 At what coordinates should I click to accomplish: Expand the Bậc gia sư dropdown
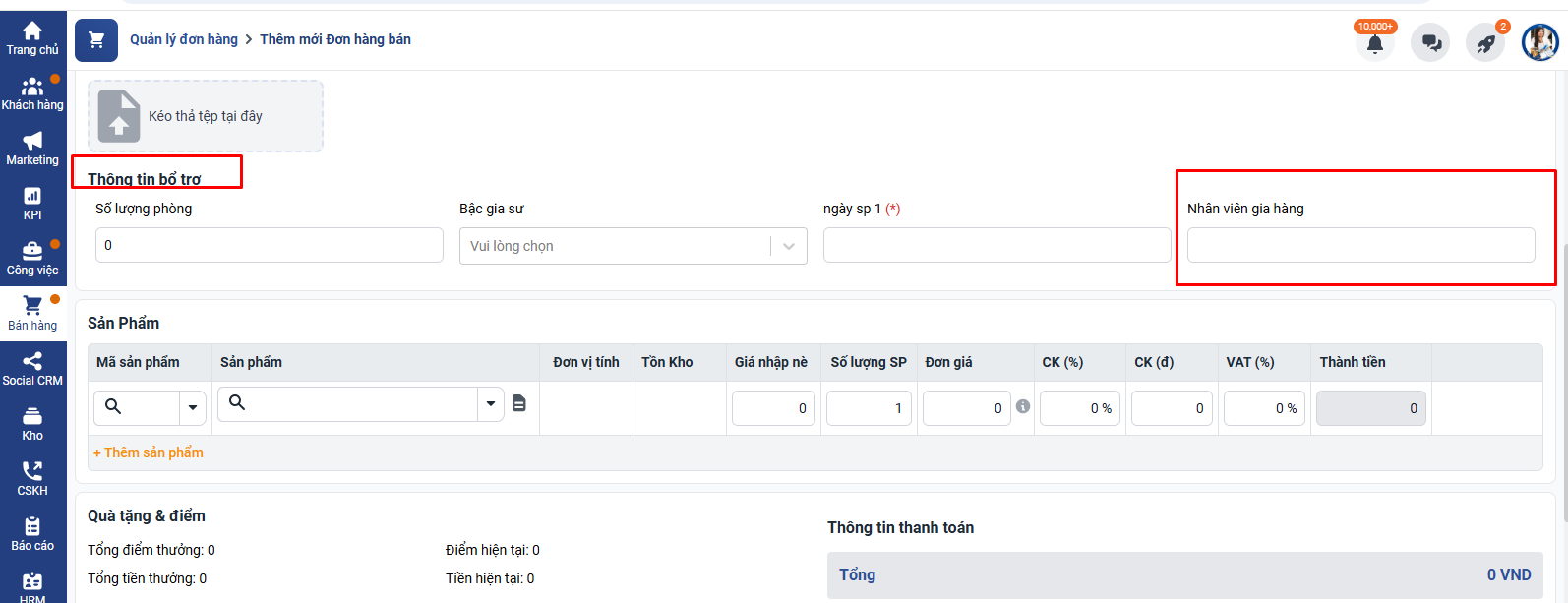click(788, 246)
